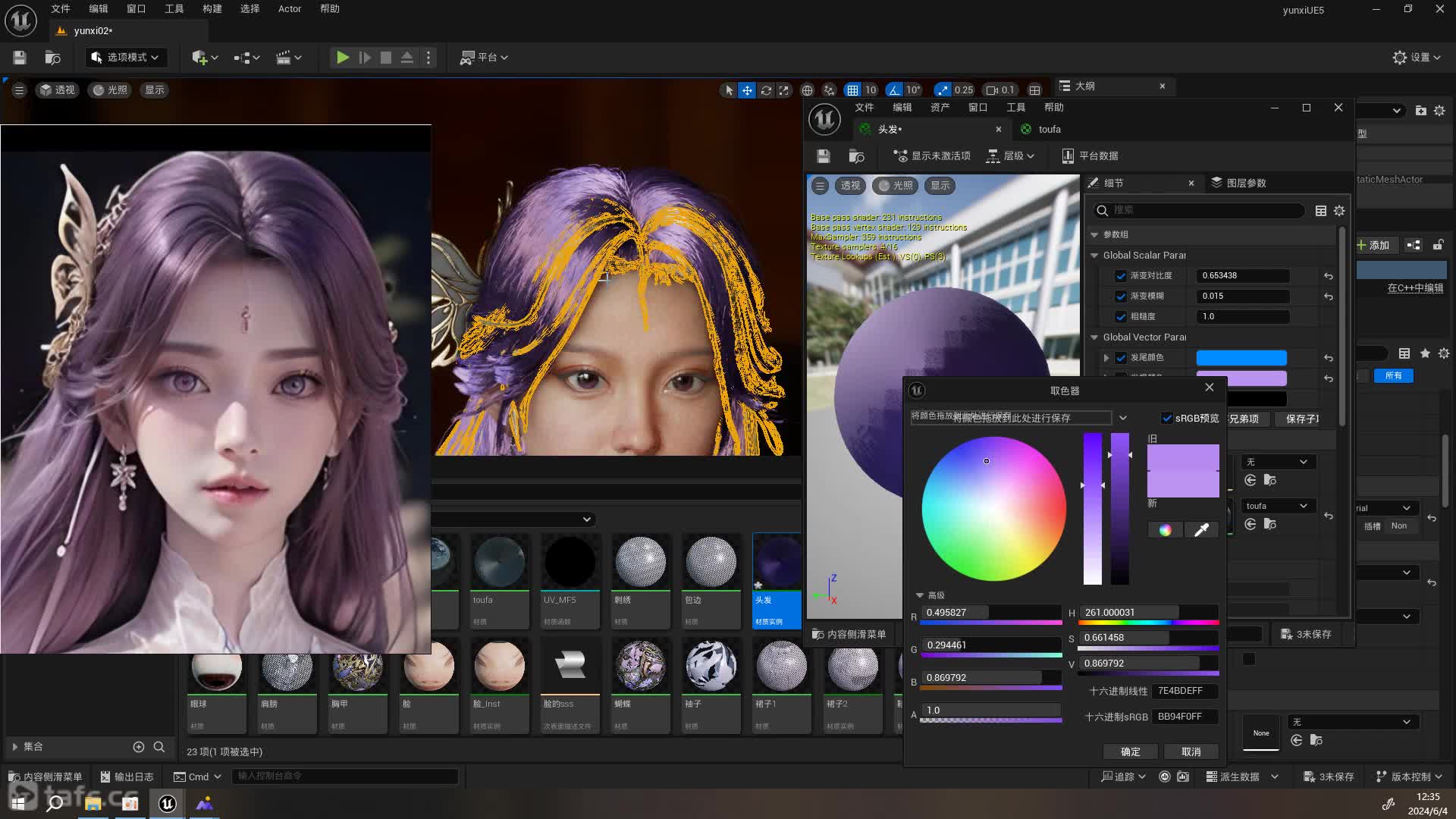Collapse the Advanced section in color picker
1456x819 pixels.
coord(919,596)
